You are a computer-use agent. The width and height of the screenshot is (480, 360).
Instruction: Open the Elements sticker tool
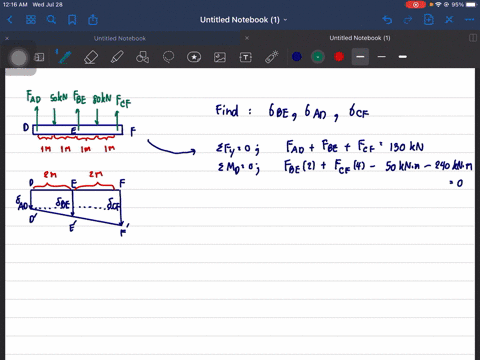[x=194, y=57]
